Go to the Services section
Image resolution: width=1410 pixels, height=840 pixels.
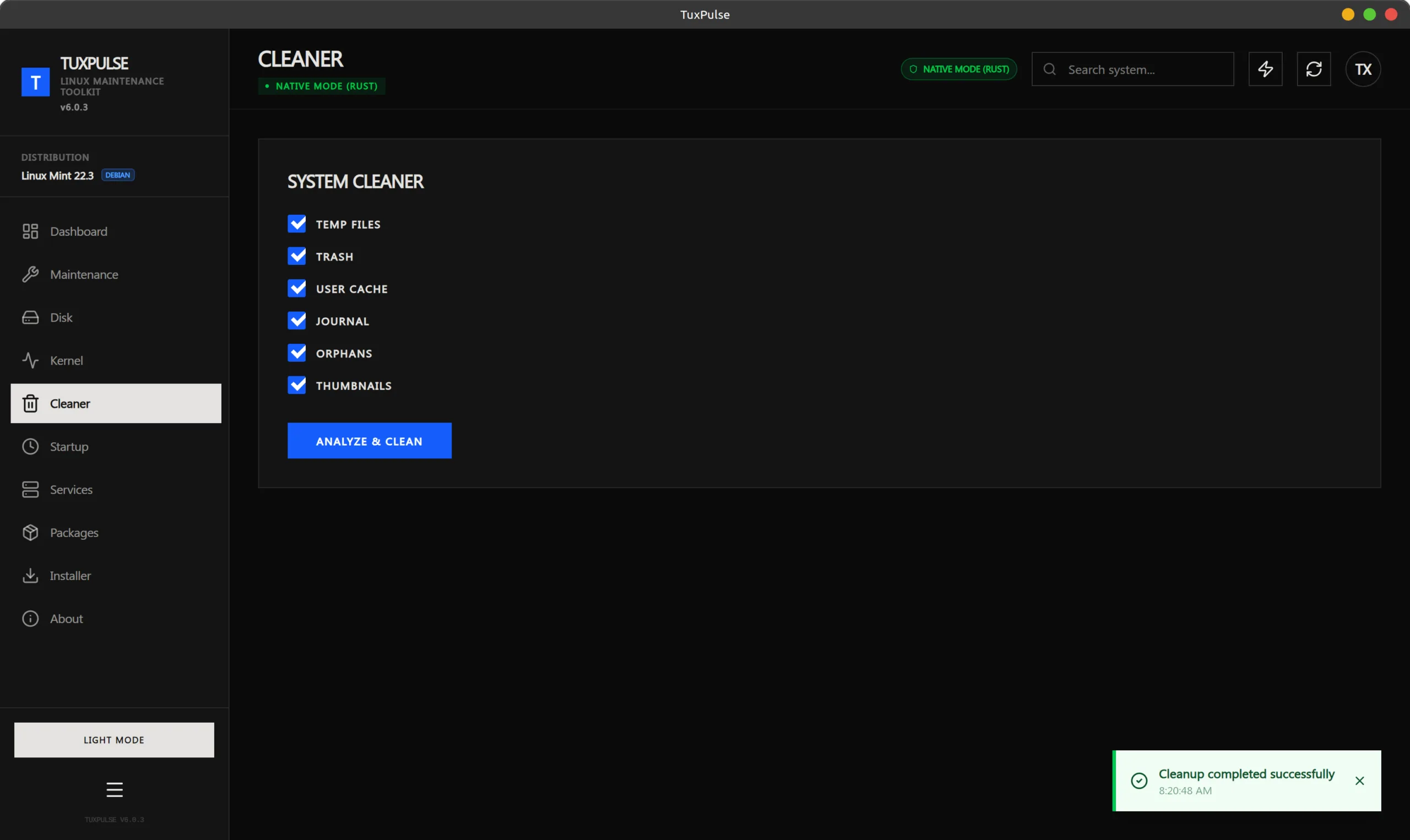tap(70, 490)
